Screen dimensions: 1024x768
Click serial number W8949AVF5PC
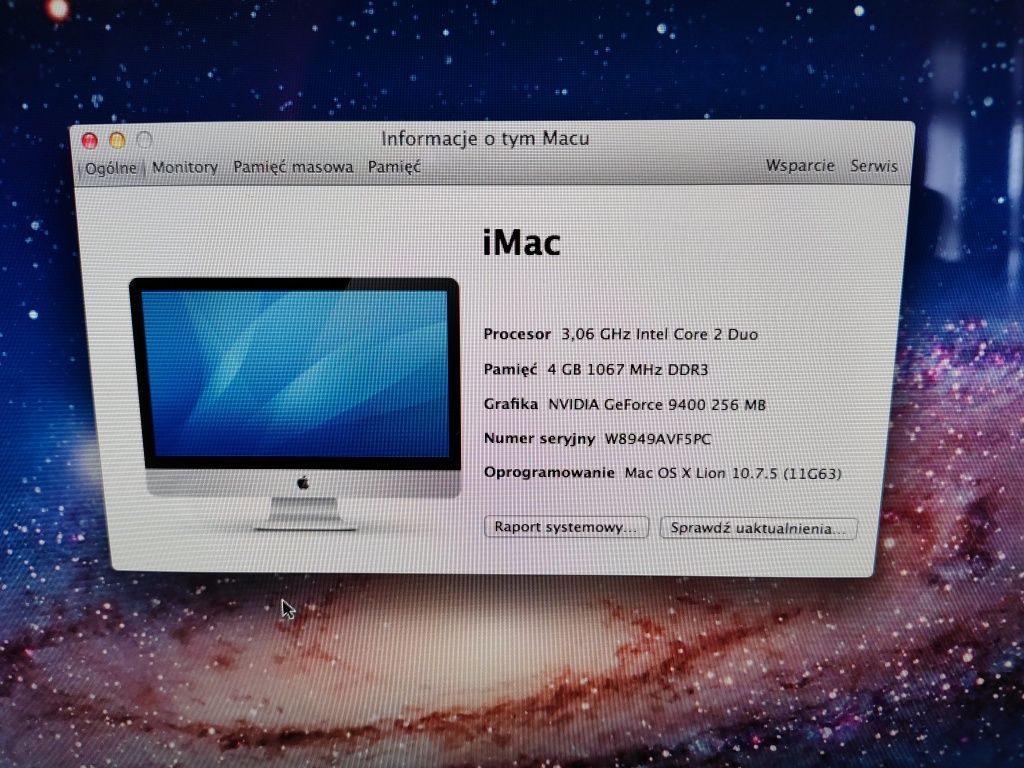658,439
